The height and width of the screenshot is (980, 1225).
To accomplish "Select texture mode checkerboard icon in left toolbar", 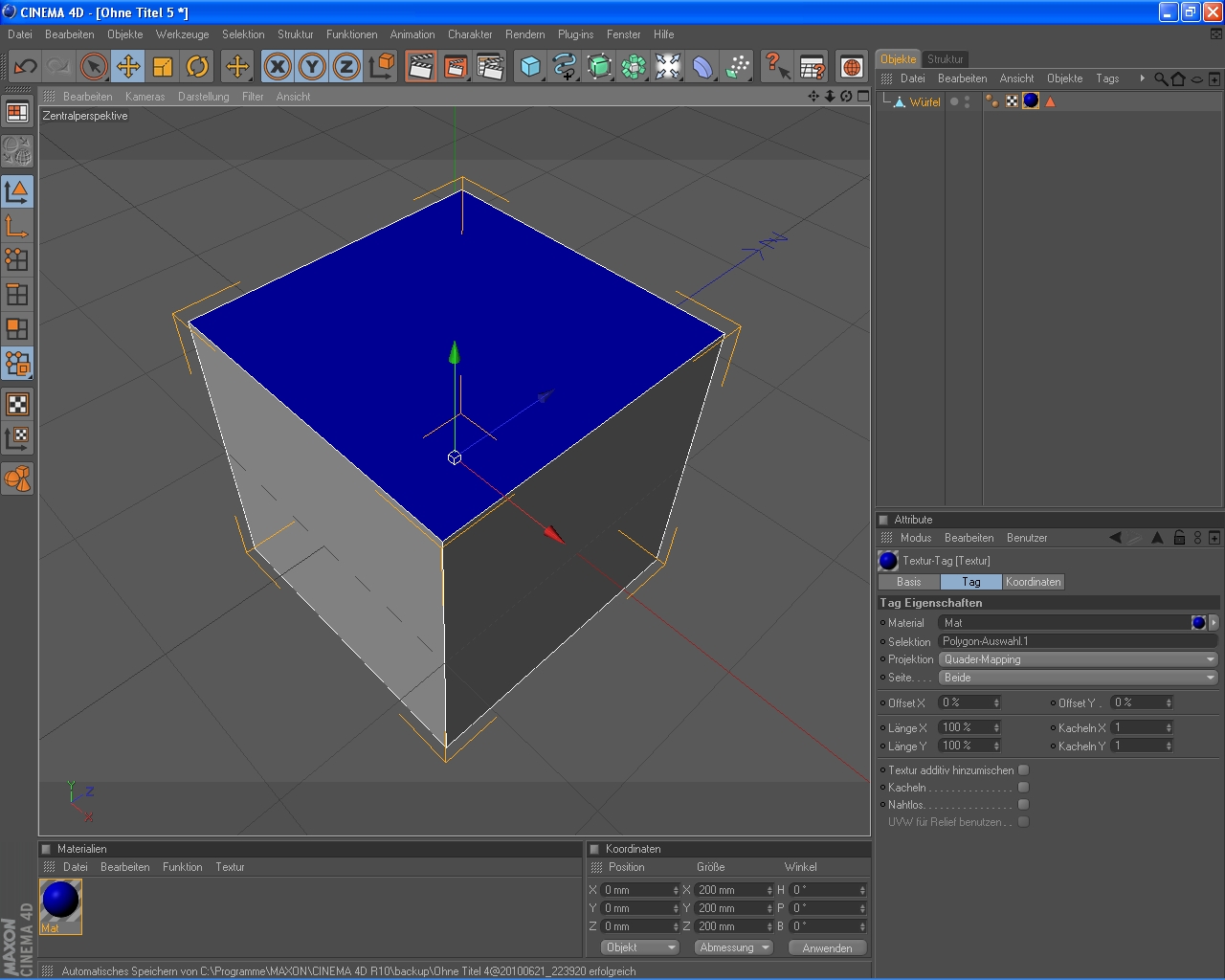I will pos(17,404).
